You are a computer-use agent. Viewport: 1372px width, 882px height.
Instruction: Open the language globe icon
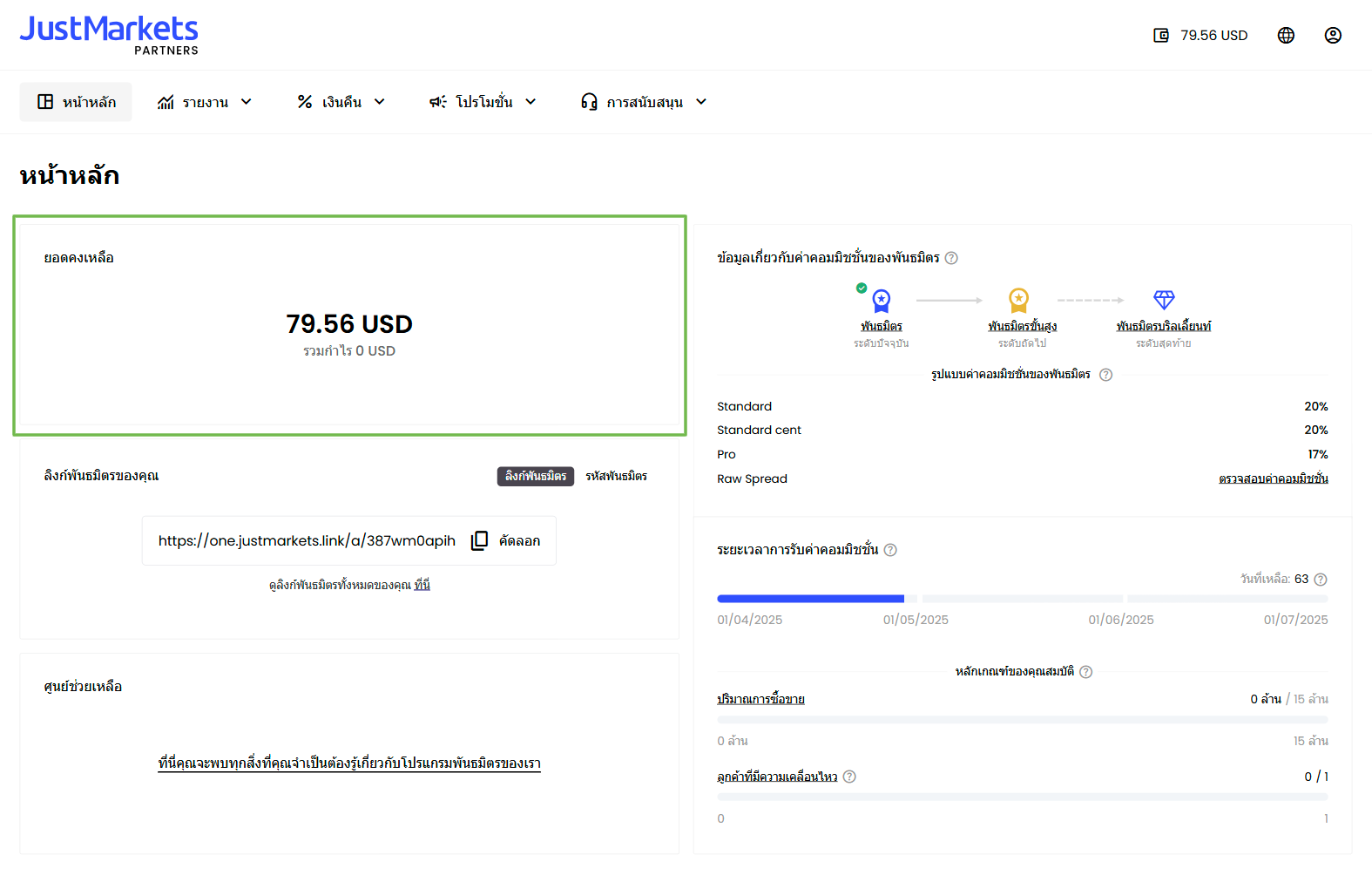pos(1286,36)
